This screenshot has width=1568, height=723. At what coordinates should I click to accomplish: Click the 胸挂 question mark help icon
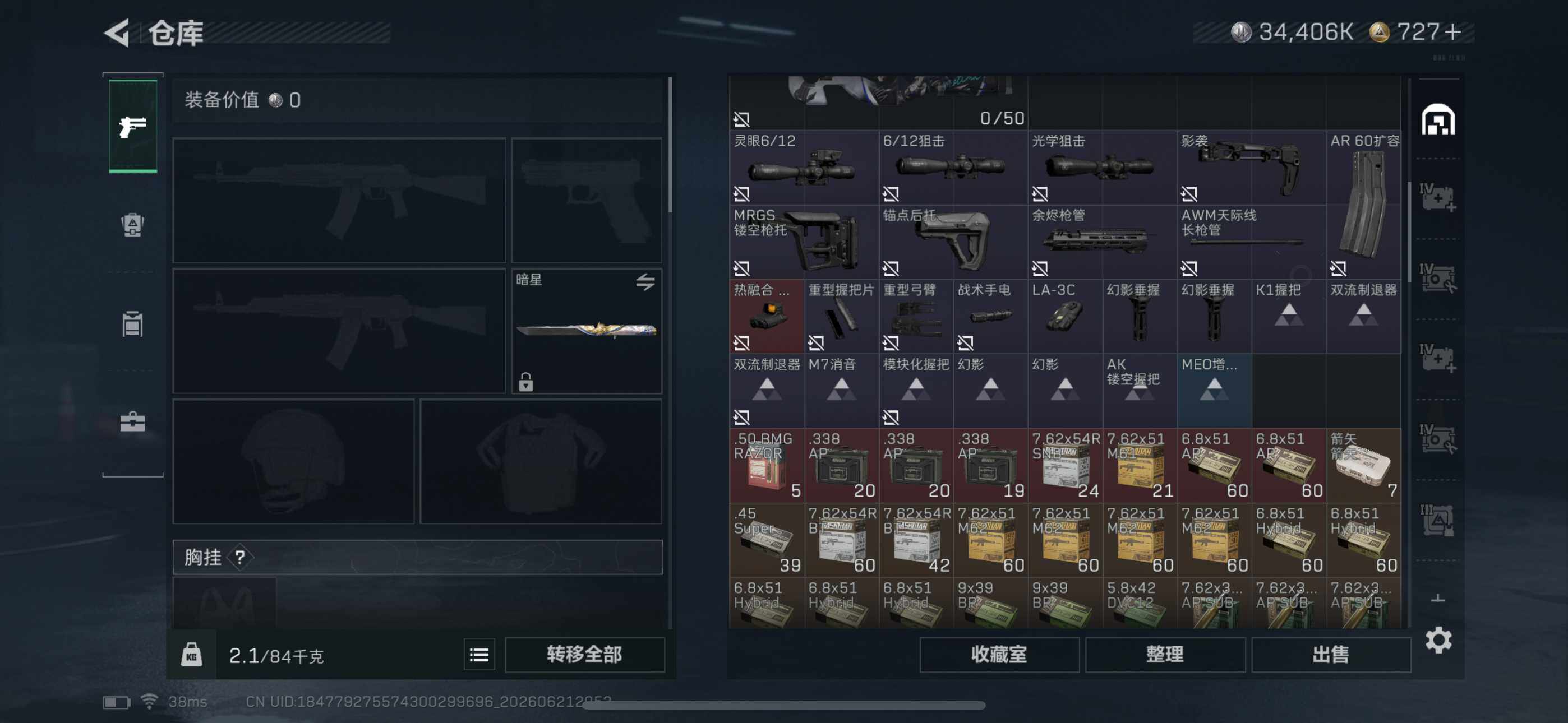(240, 557)
